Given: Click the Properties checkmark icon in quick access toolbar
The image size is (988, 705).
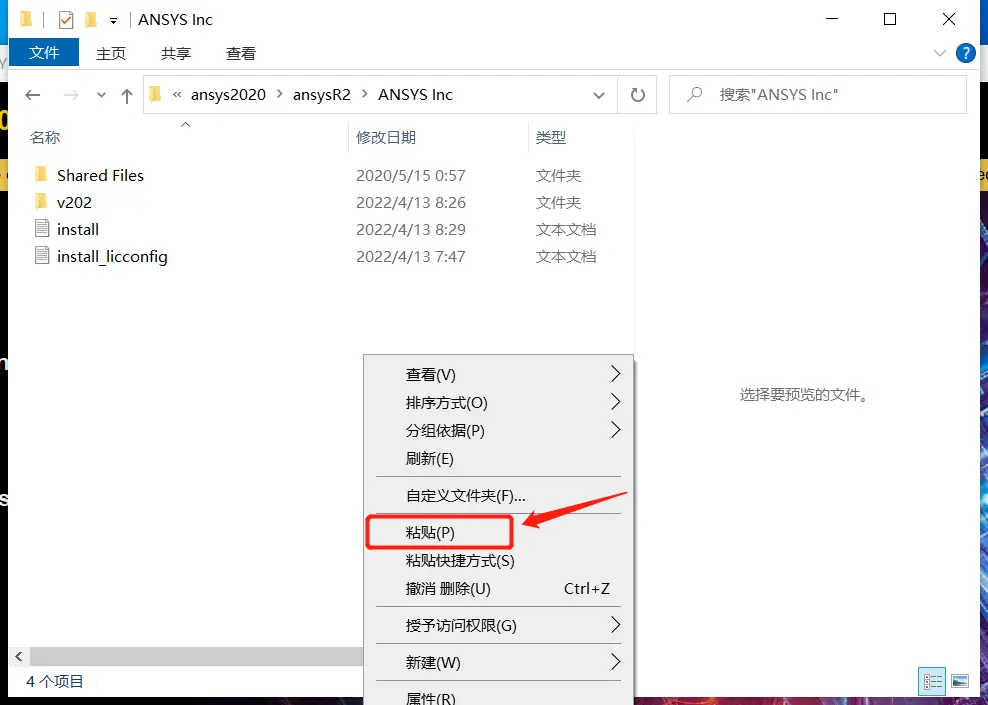Looking at the screenshot, I should (x=66, y=20).
